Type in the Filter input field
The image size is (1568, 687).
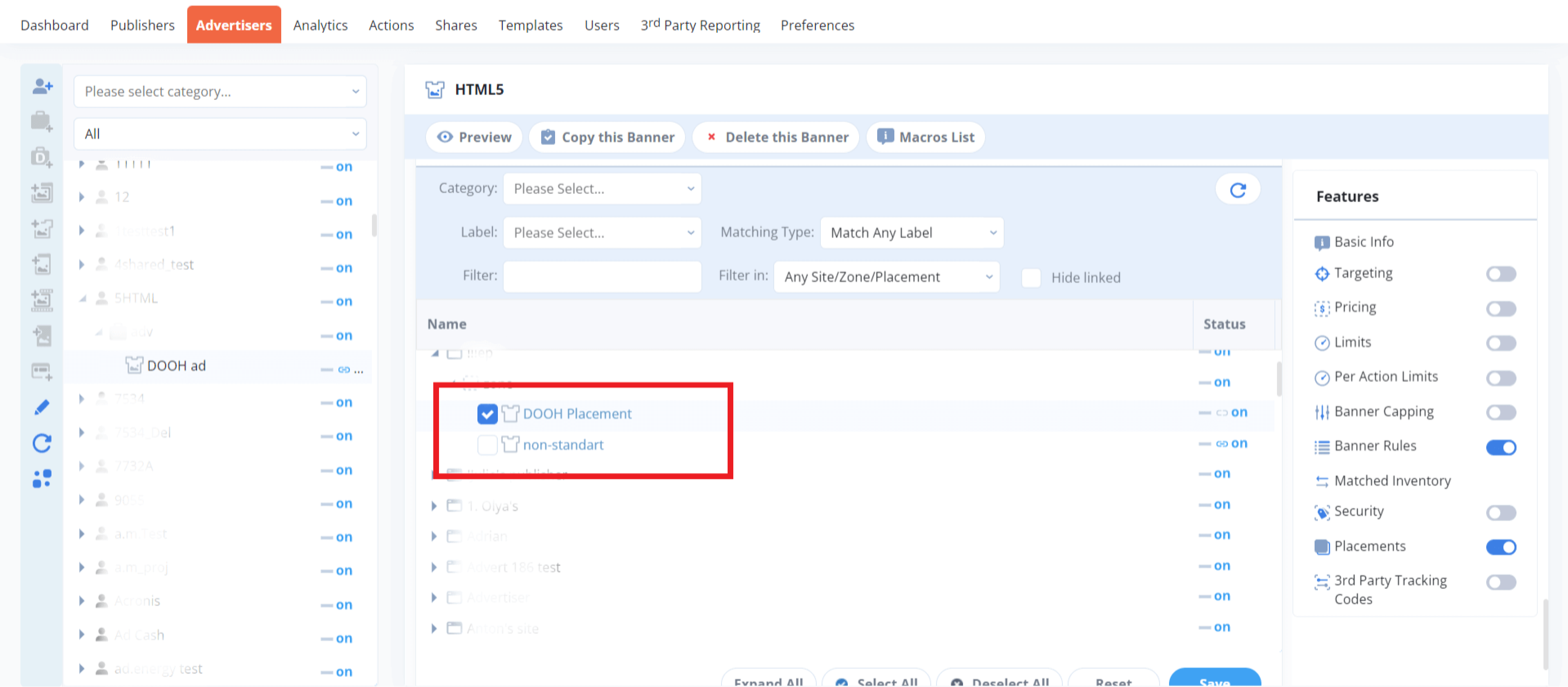click(601, 276)
